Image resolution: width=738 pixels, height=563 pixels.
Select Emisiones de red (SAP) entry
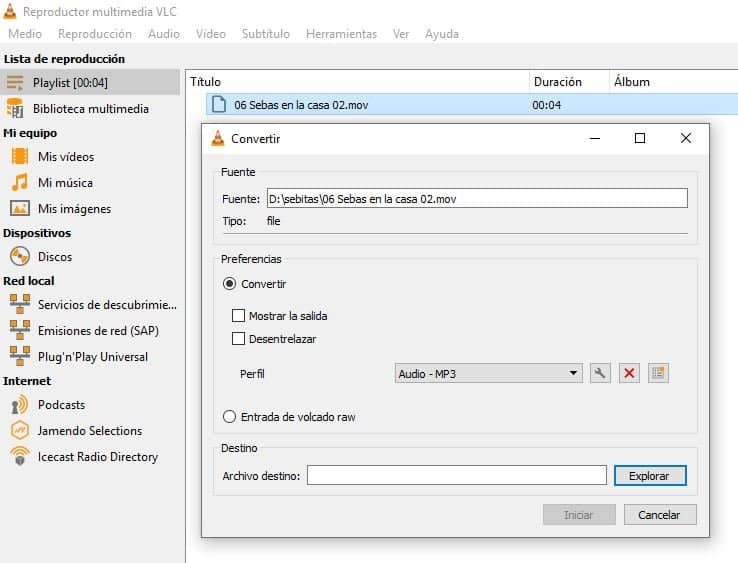click(98, 330)
